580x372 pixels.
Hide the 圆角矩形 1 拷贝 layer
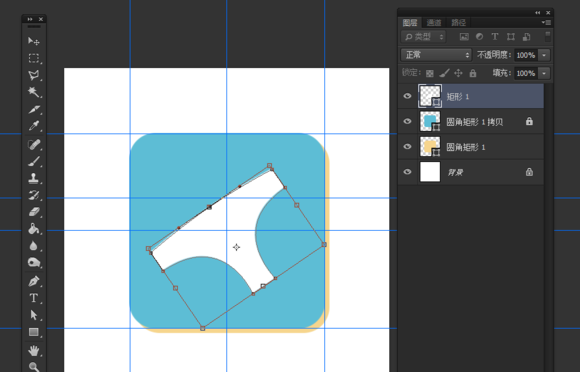pyautogui.click(x=407, y=121)
